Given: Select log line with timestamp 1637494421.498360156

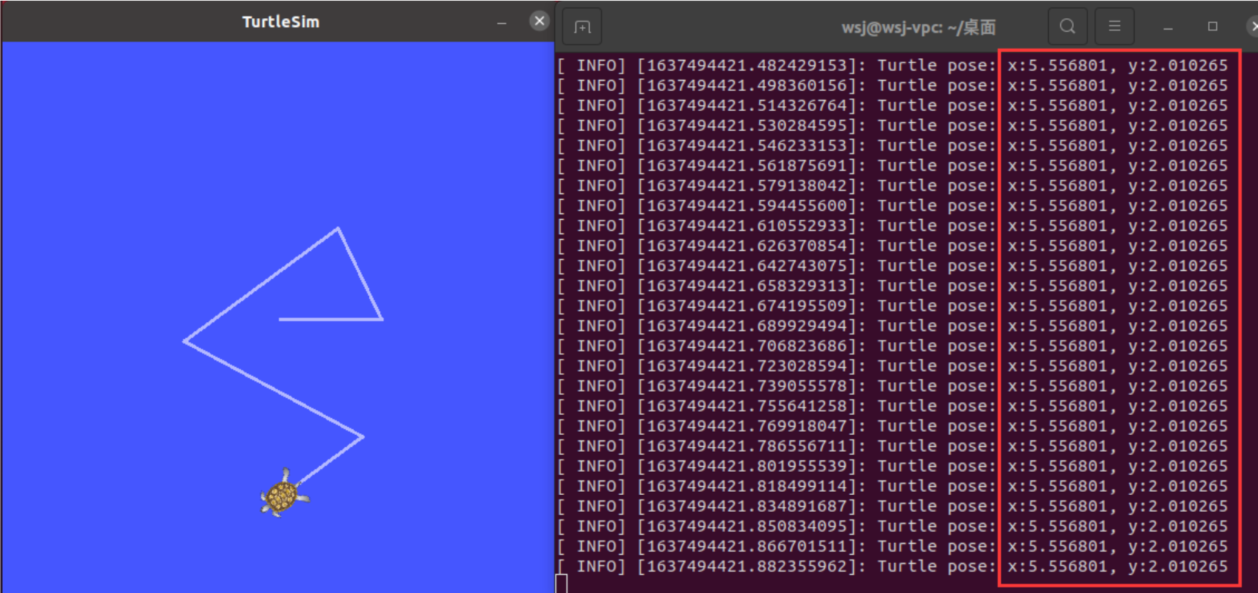Looking at the screenshot, I should (x=893, y=86).
